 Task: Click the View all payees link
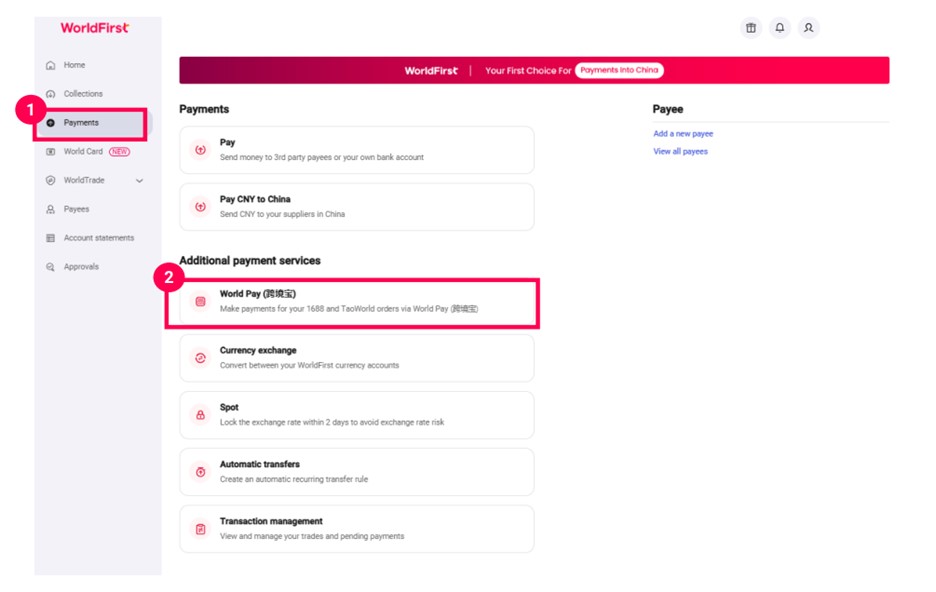(680, 152)
